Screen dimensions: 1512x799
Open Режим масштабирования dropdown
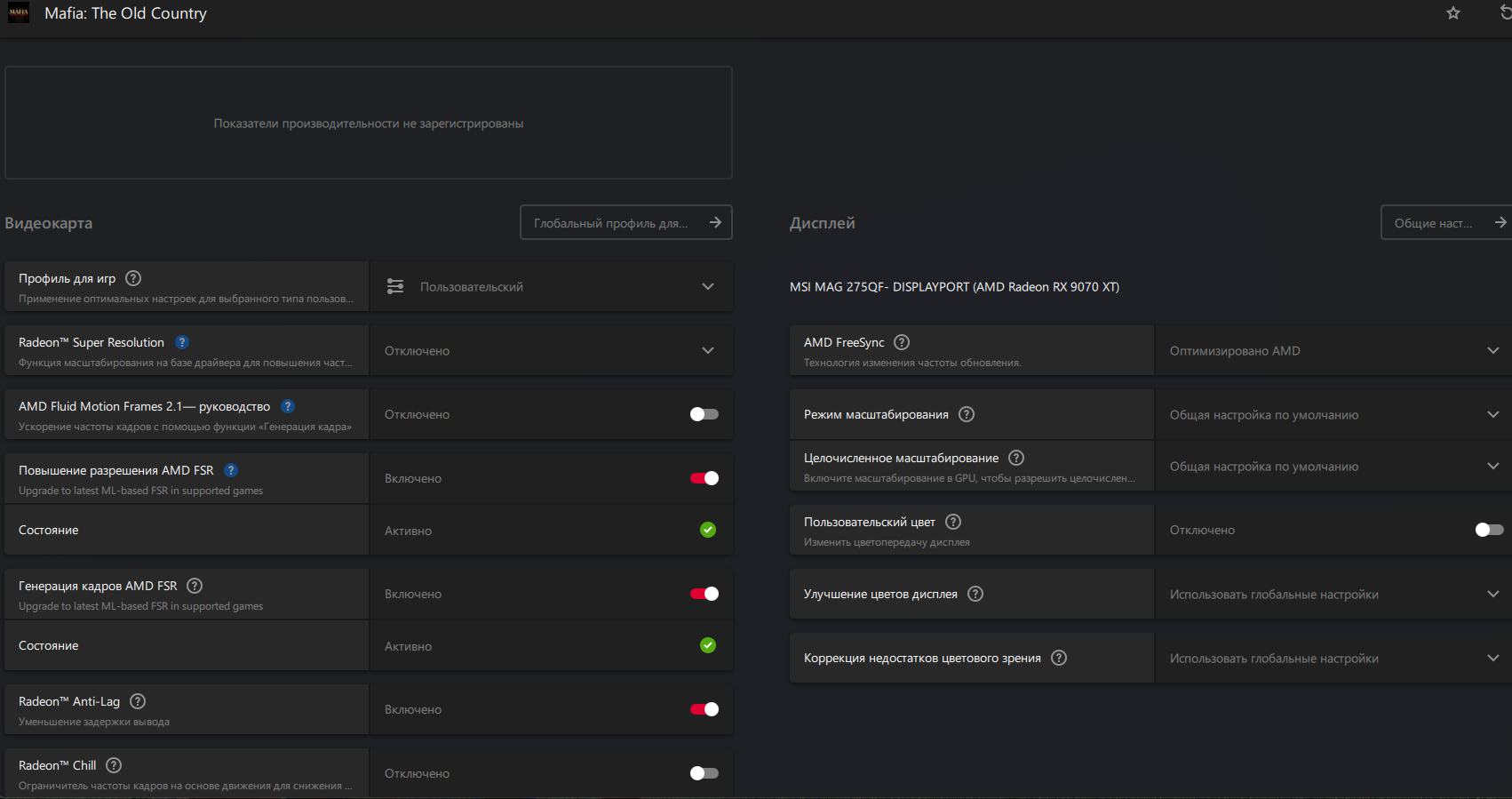(1492, 414)
